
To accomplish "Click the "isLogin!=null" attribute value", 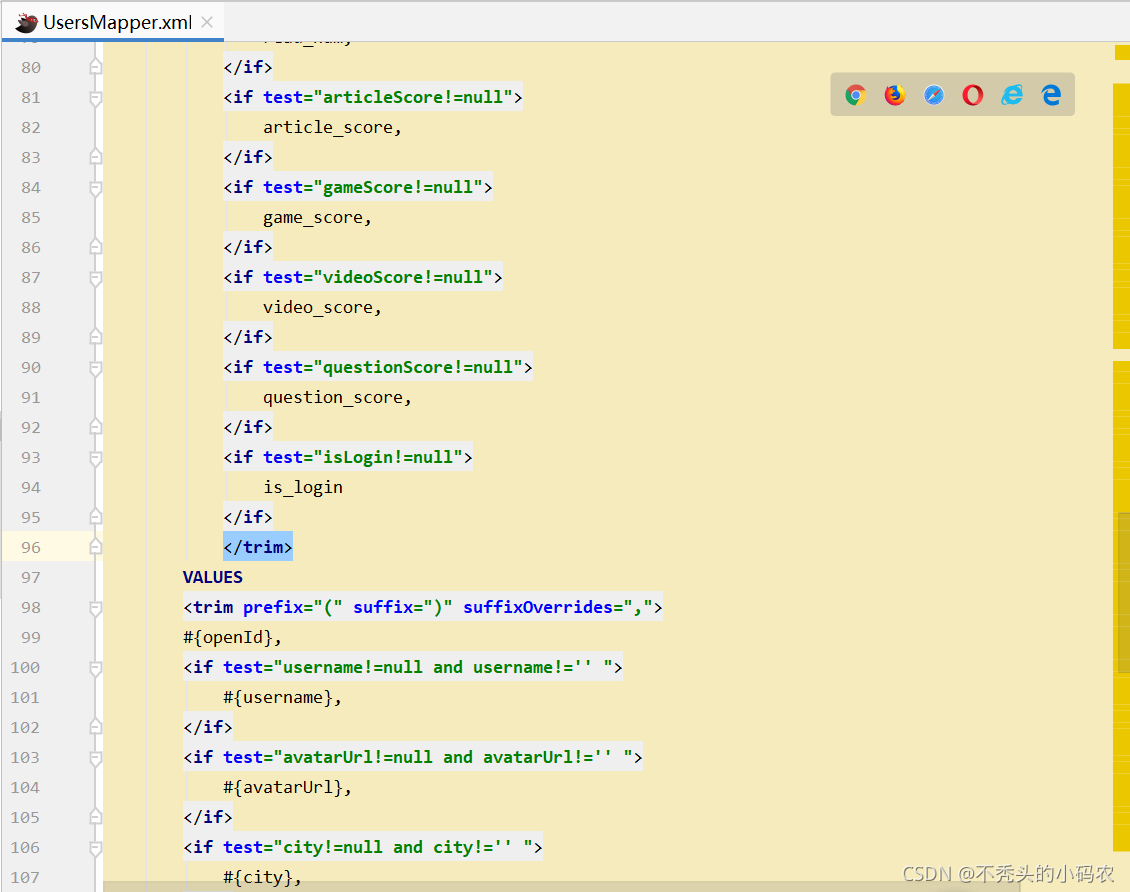I will (x=388, y=458).
